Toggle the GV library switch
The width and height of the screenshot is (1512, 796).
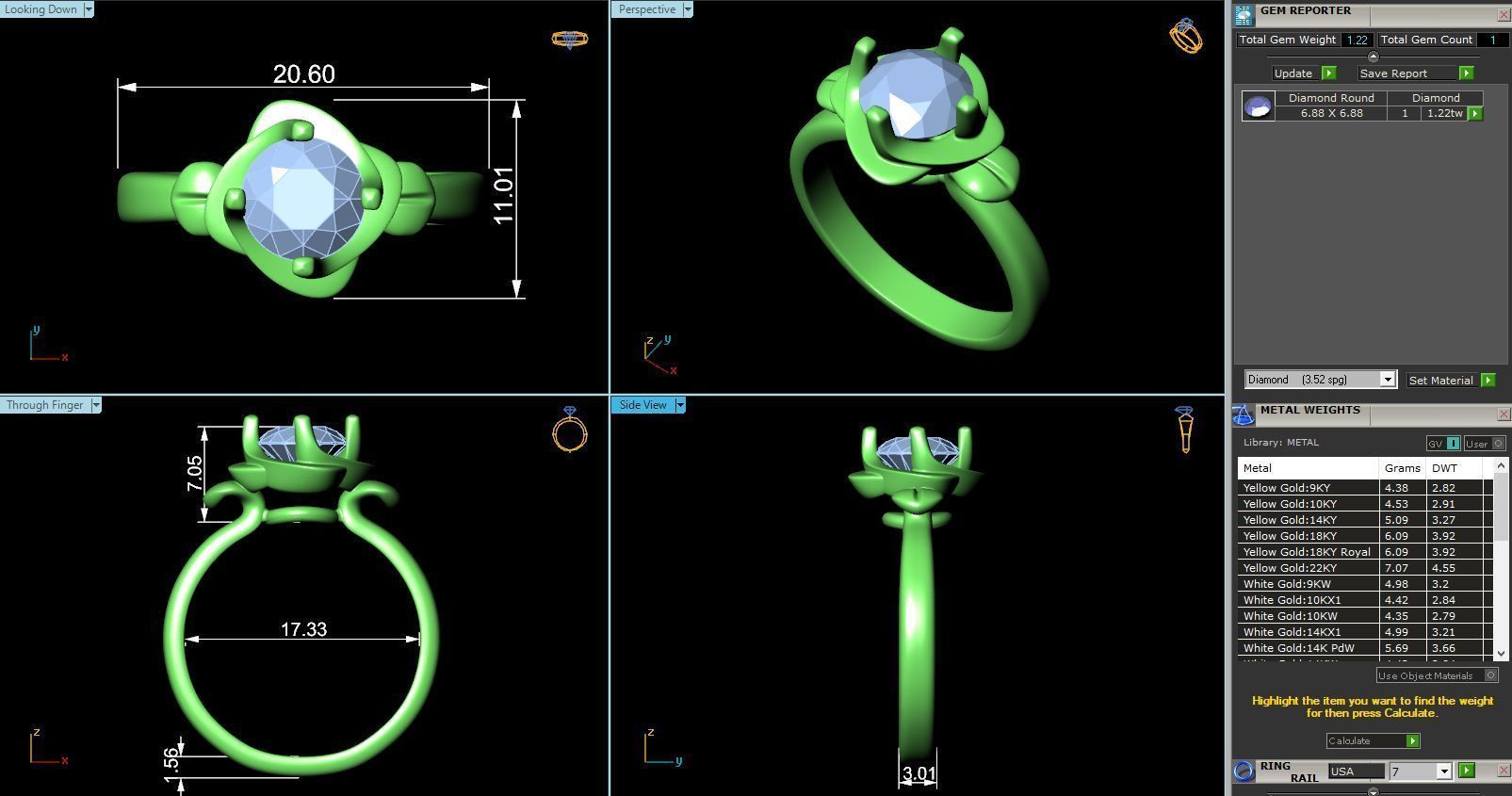pos(1442,444)
